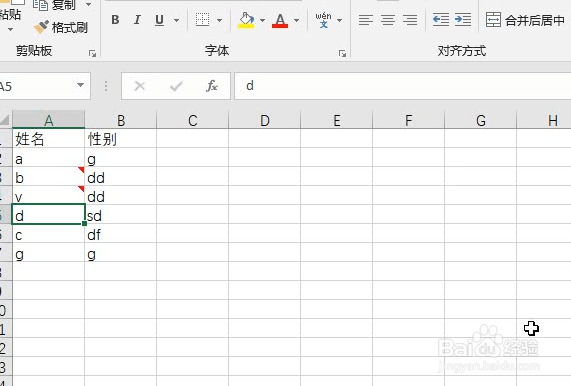Viewport: 571px width, 386px height.
Task: Select column G header
Action: coord(481,120)
